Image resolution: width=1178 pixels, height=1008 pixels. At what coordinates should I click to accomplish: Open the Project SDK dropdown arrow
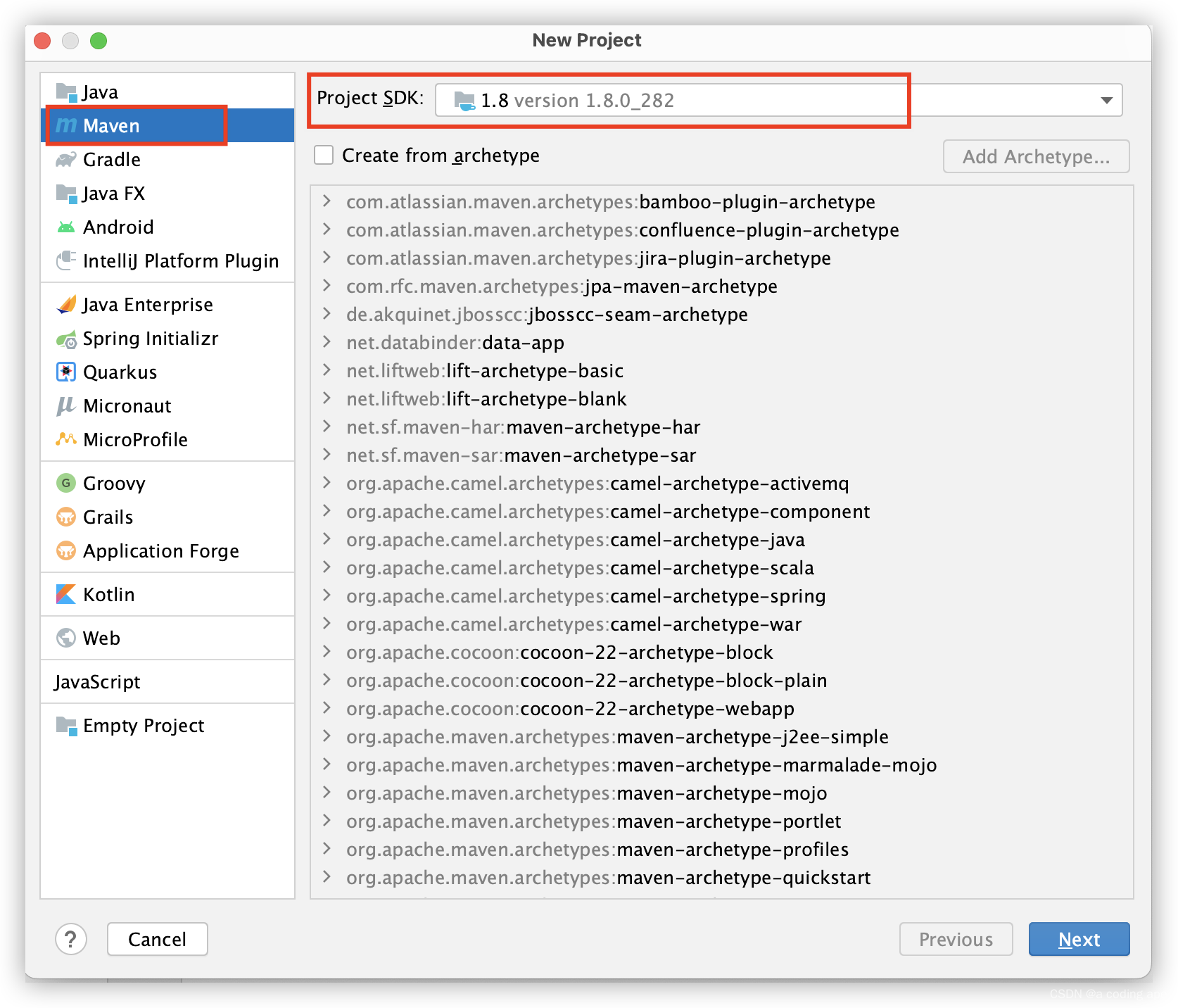(1106, 101)
